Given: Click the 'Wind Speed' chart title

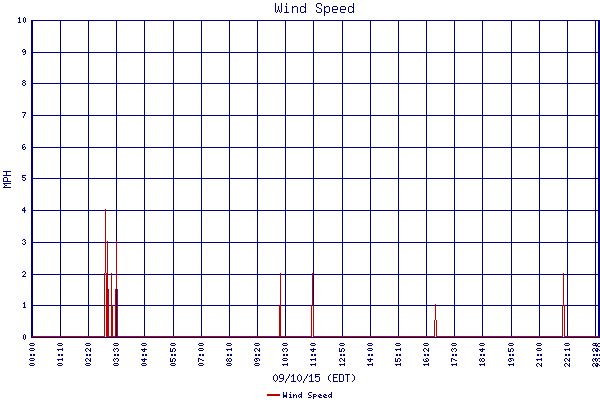Looking at the screenshot, I should pyautogui.click(x=315, y=8).
